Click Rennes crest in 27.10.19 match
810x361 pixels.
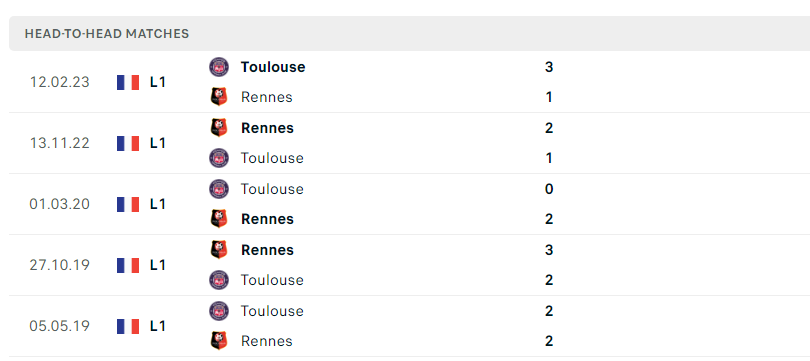coord(219,249)
